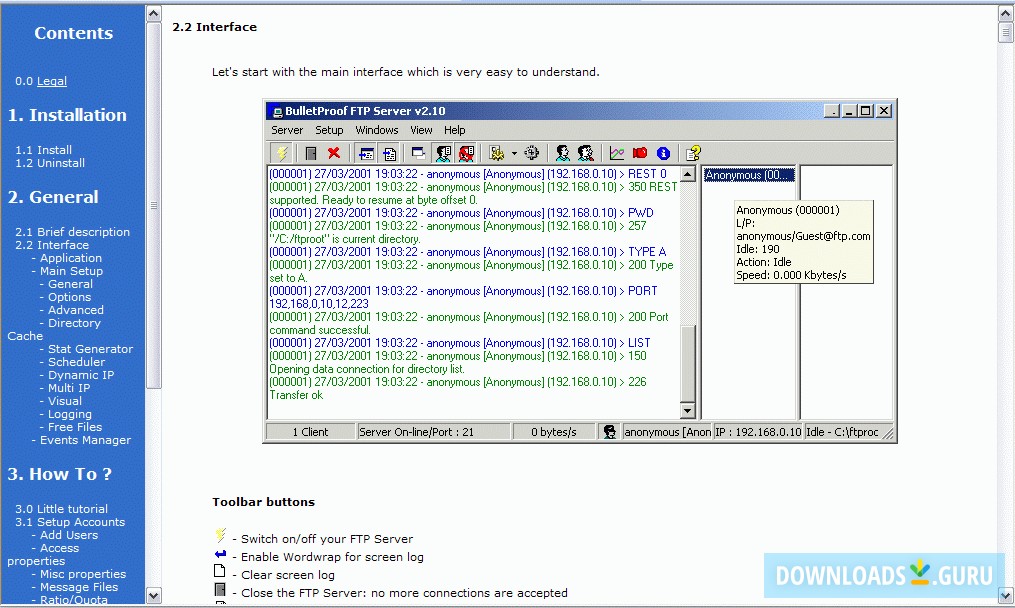
Task: Close the FTP Server with the door toolbar icon
Action: click(309, 153)
